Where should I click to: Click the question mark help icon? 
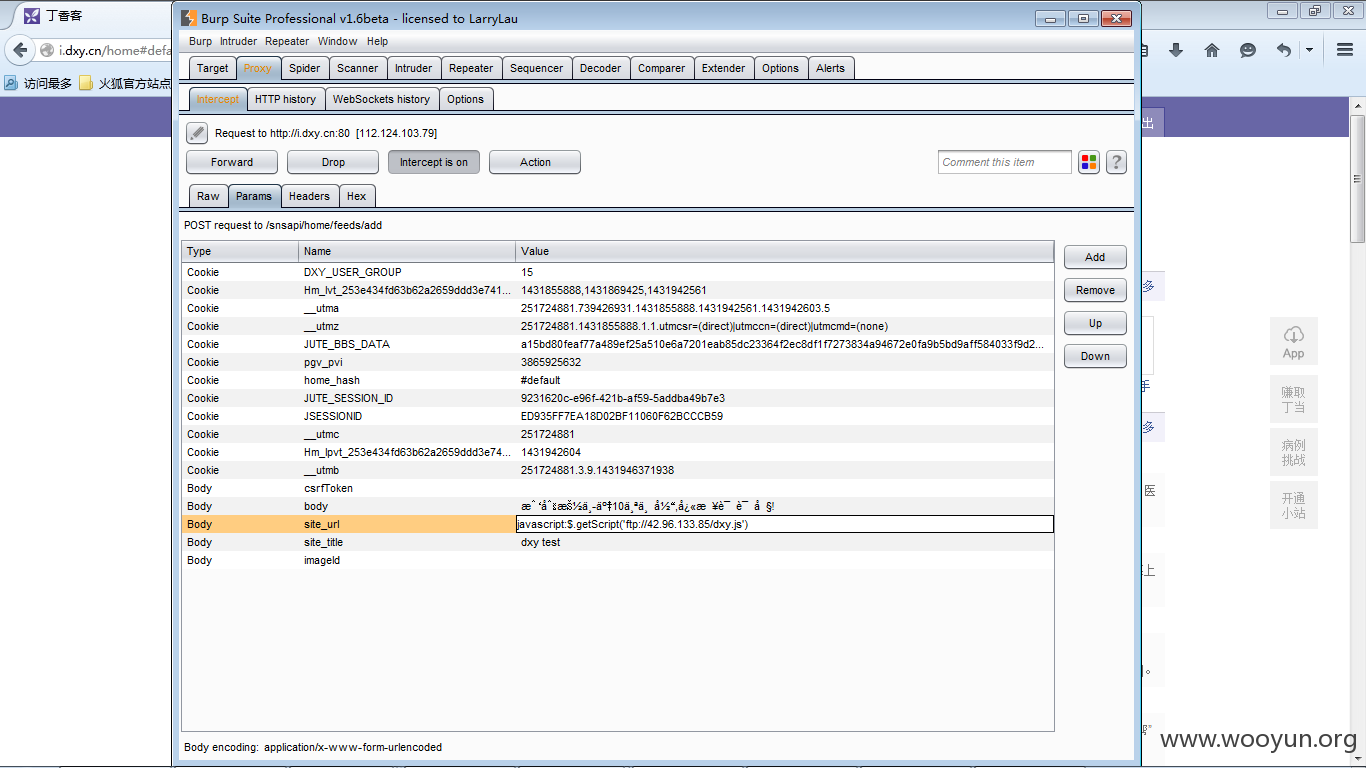point(1116,162)
